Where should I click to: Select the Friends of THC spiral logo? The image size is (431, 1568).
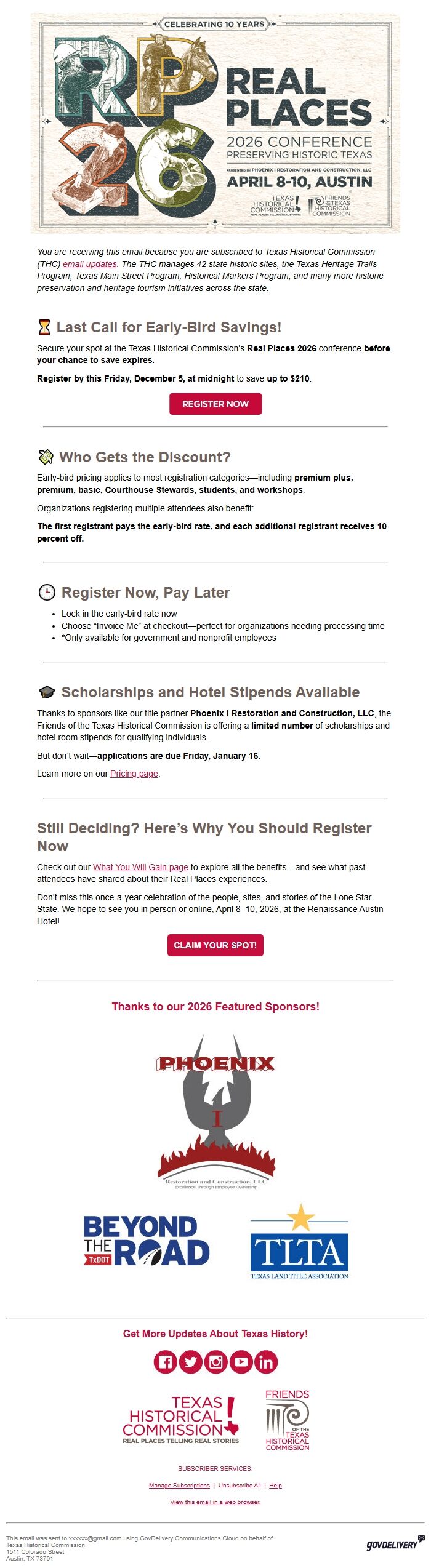point(288,1420)
